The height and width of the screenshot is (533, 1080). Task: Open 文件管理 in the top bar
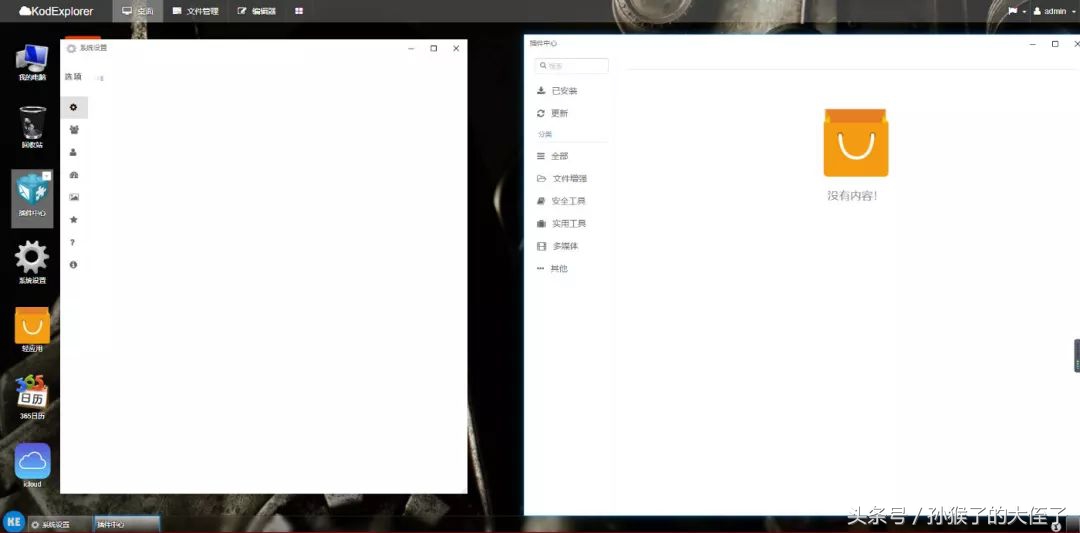(x=196, y=11)
